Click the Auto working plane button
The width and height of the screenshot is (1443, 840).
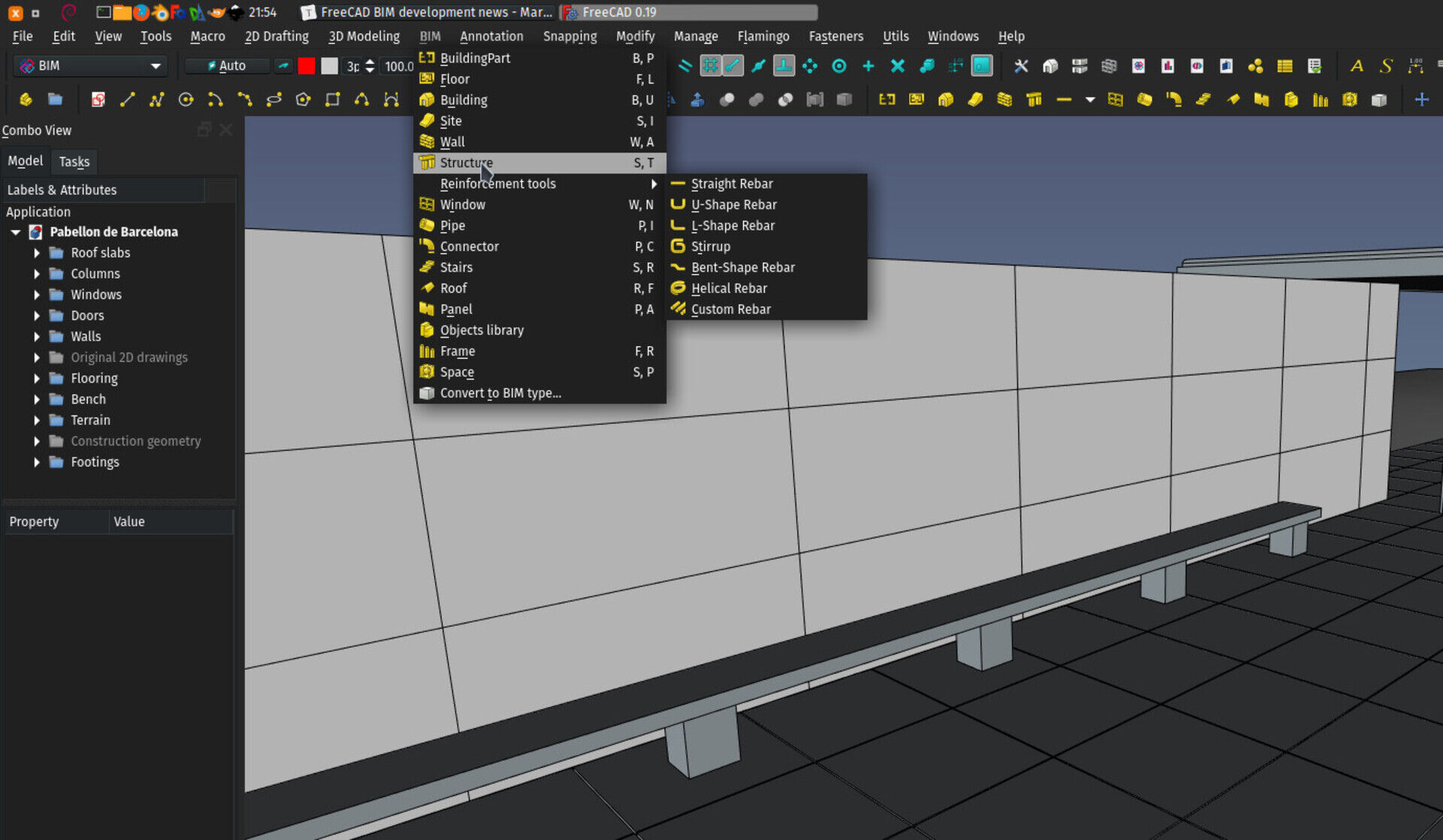[x=226, y=66]
